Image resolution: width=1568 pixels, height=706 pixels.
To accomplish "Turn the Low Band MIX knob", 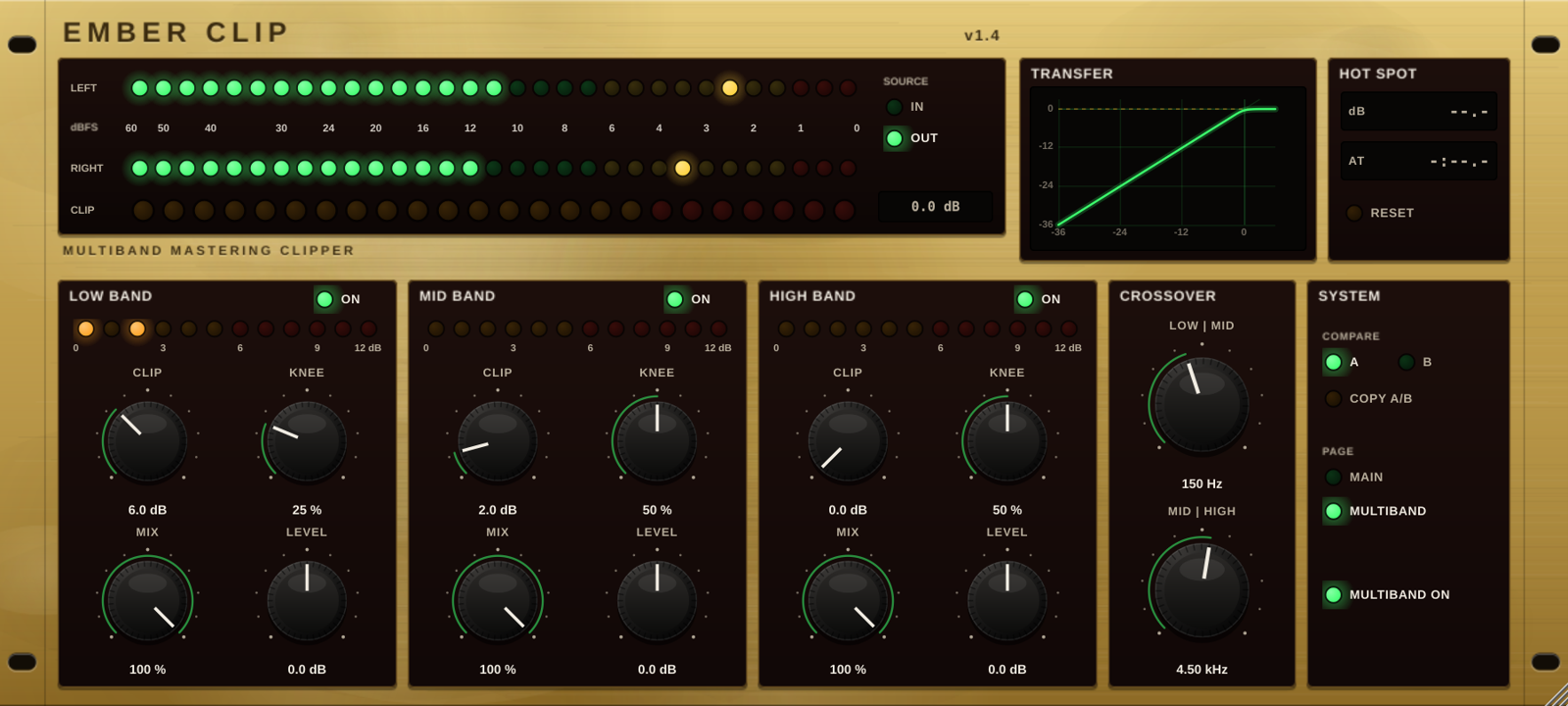I will click(x=147, y=600).
